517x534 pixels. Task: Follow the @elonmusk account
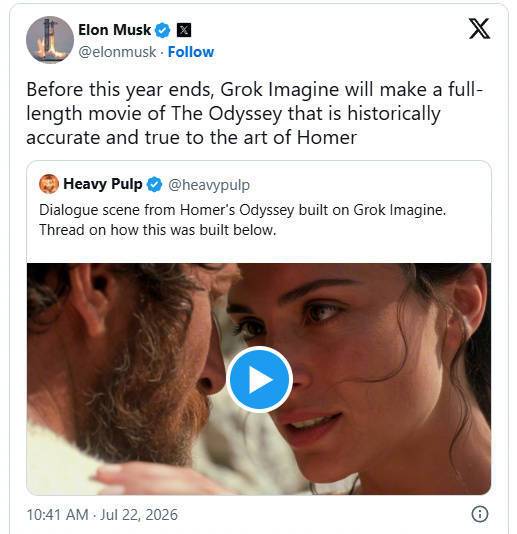pyautogui.click(x=191, y=52)
